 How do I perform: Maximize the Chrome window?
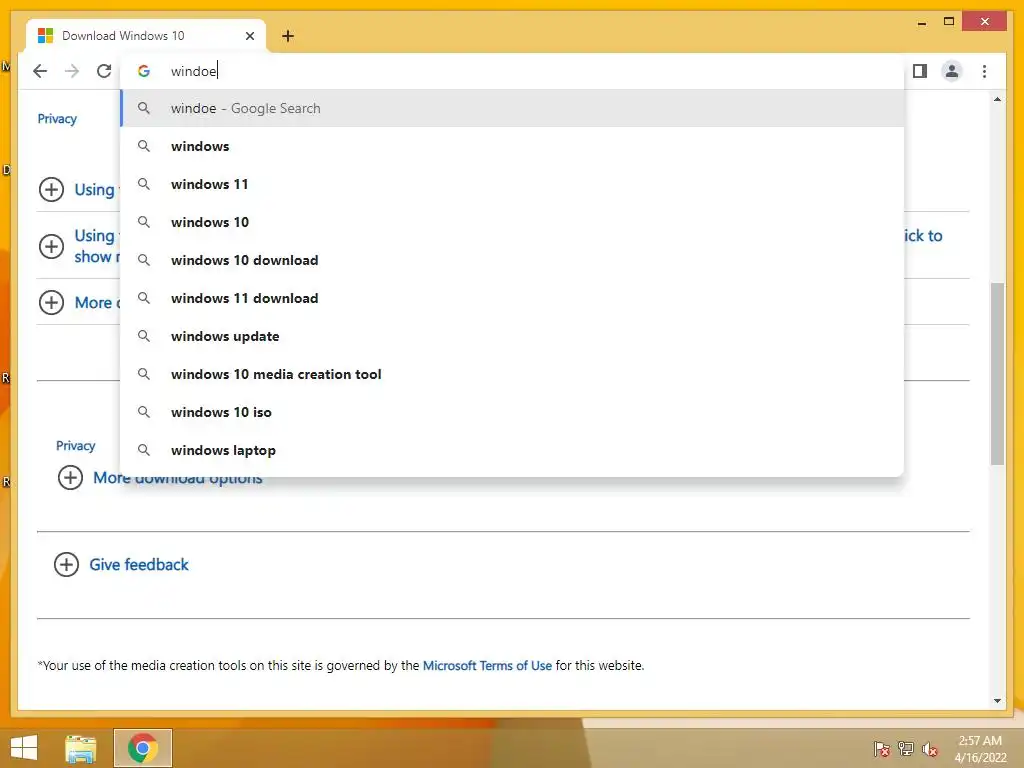click(x=949, y=22)
